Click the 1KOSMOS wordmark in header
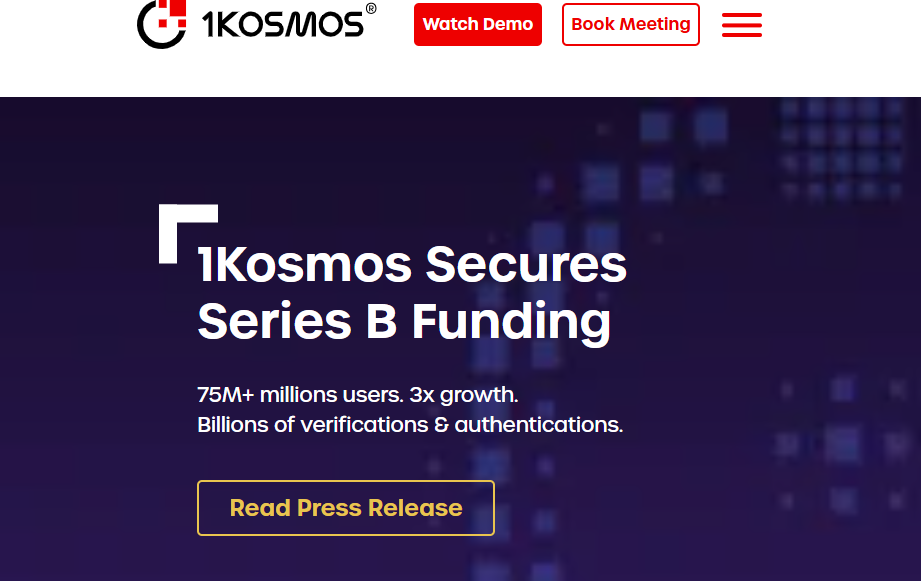Screen dimensions: 921x581 [x=283, y=25]
